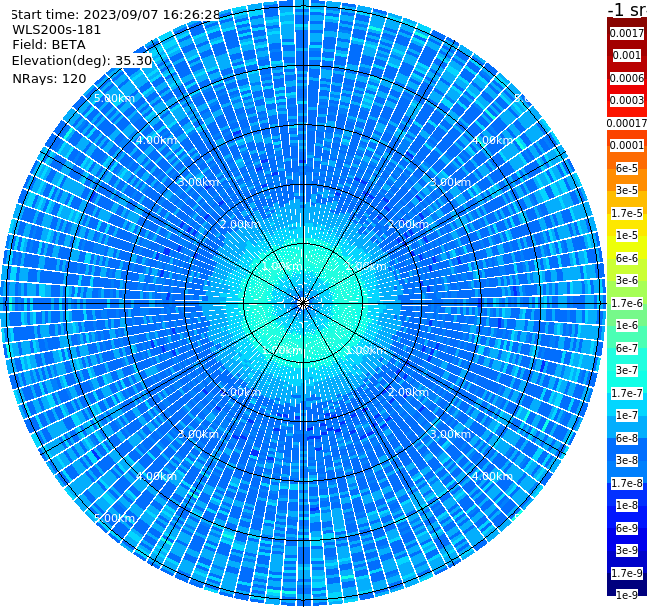Select the 3e-6 colorbar value

click(x=627, y=280)
